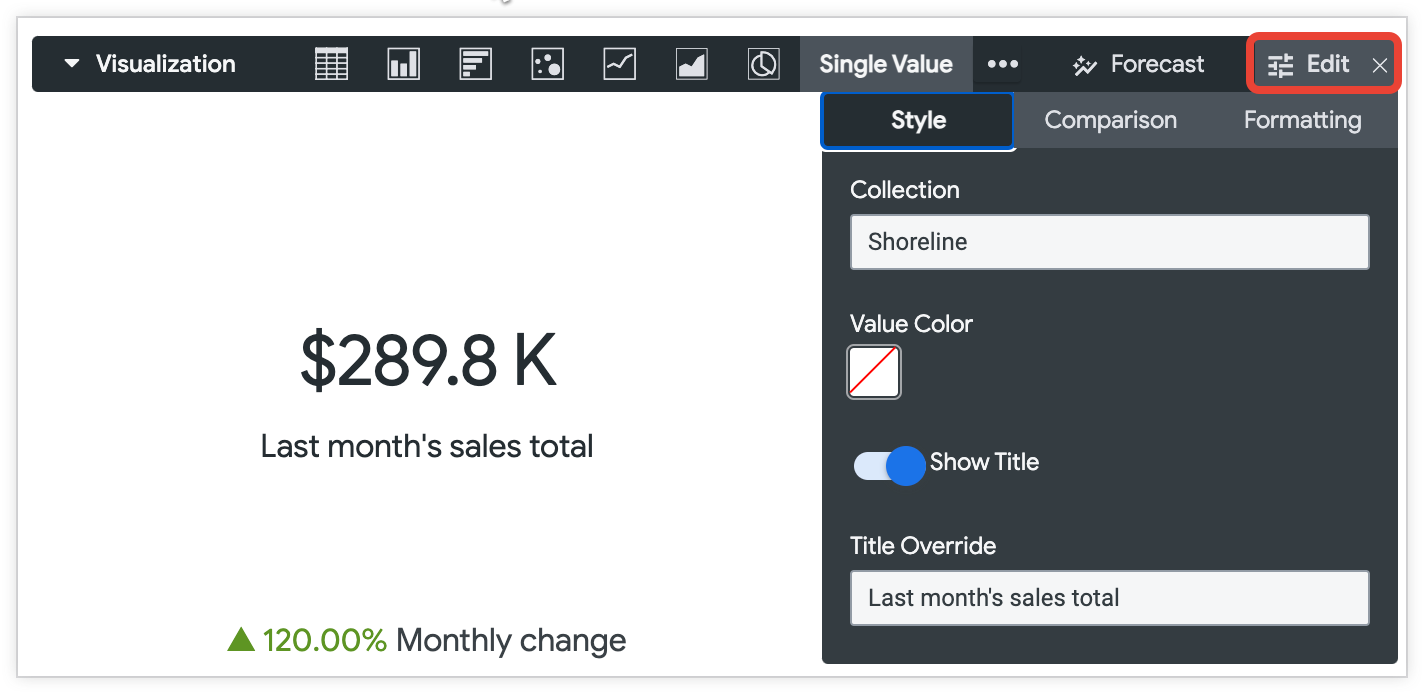Select the pie chart visualization icon
The image size is (1424, 694).
tap(763, 63)
